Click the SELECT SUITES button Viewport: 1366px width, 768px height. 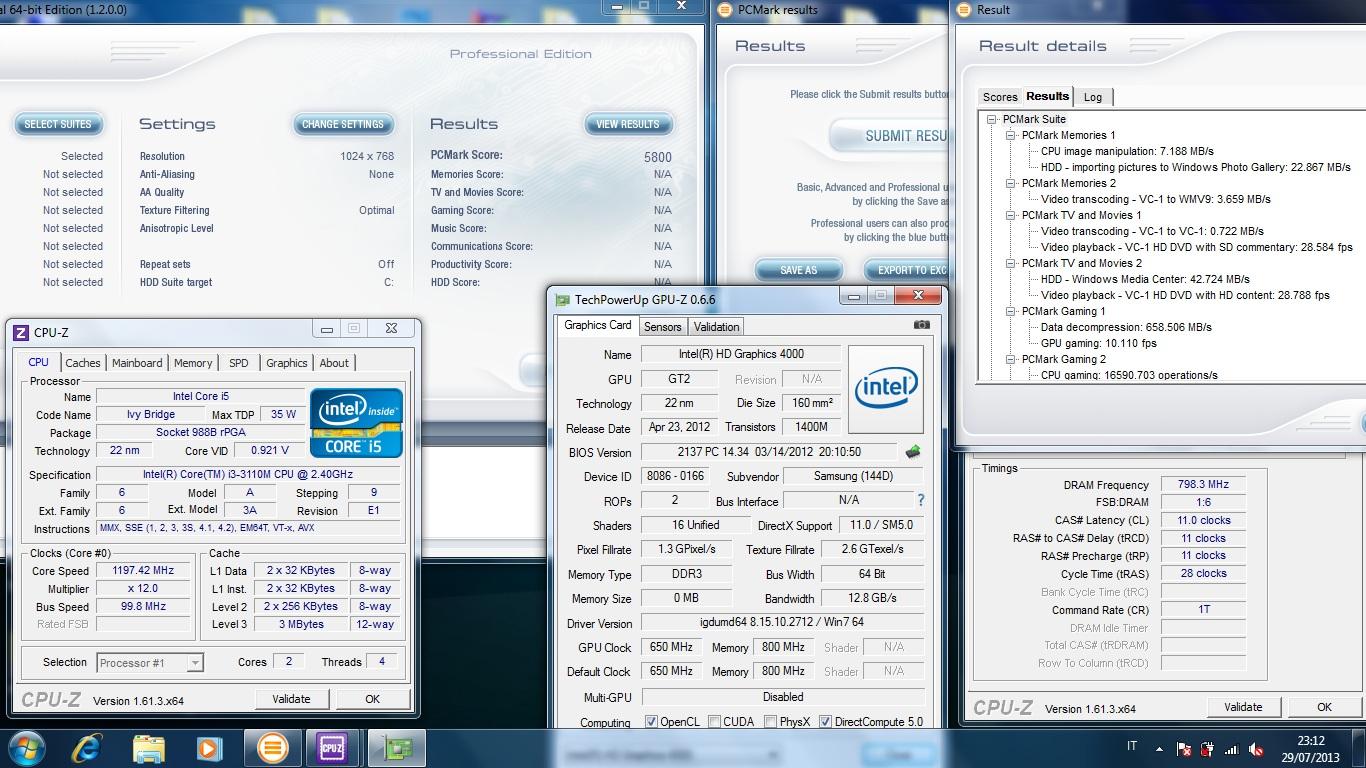pyautogui.click(x=58, y=124)
